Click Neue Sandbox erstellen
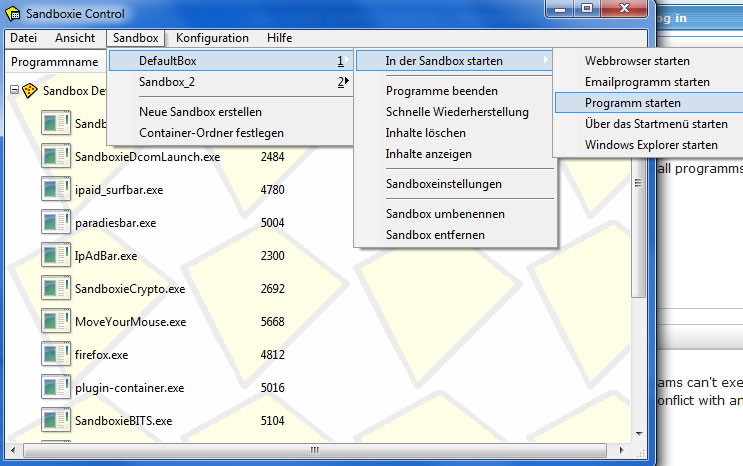This screenshot has width=743, height=466. coord(200,112)
